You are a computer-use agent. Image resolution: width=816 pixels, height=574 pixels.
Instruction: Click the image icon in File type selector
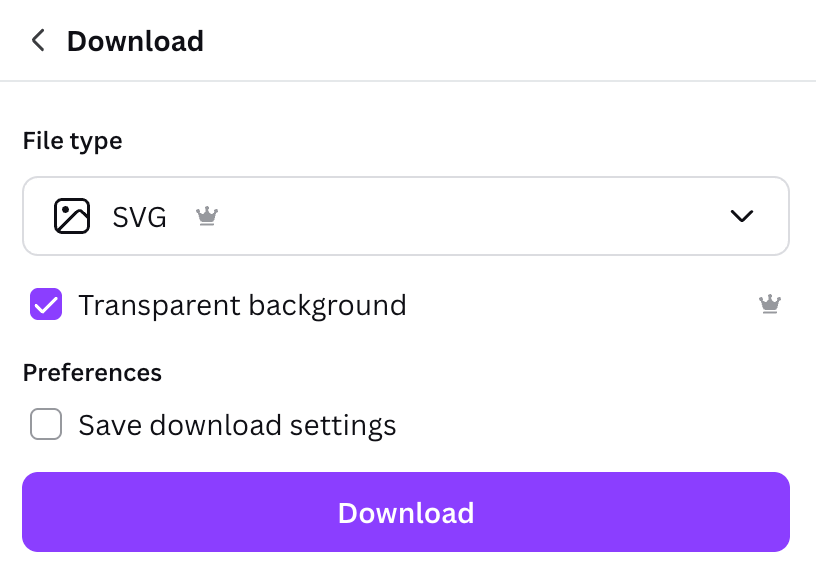pos(72,216)
